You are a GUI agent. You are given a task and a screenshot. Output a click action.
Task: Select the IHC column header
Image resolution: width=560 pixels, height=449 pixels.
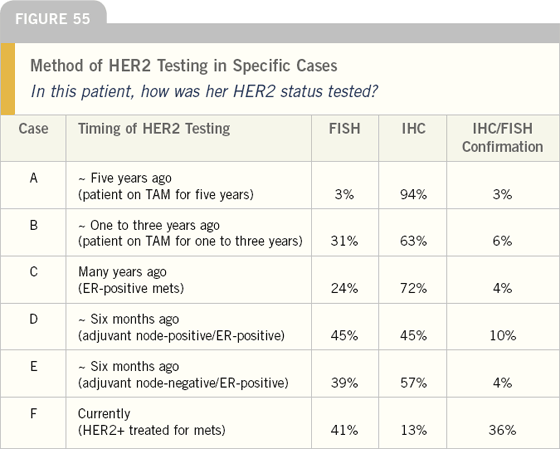click(413, 129)
